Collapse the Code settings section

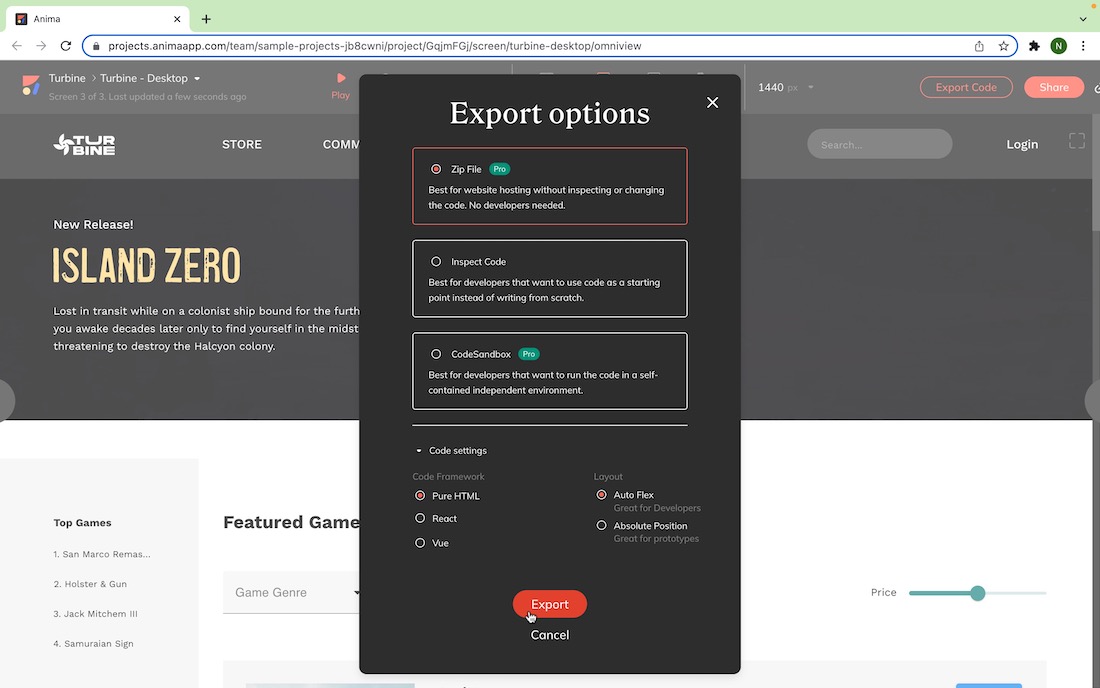click(420, 451)
